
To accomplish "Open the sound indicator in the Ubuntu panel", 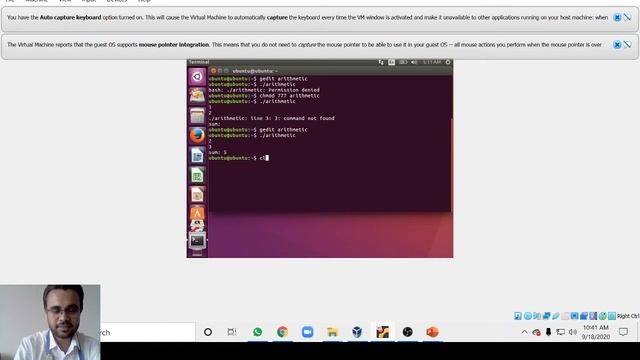I will point(414,62).
